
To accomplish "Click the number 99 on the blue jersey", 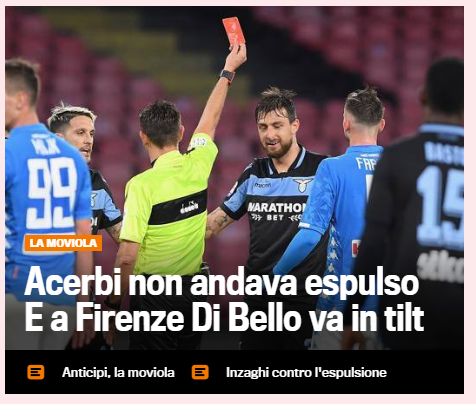I will (x=52, y=193).
